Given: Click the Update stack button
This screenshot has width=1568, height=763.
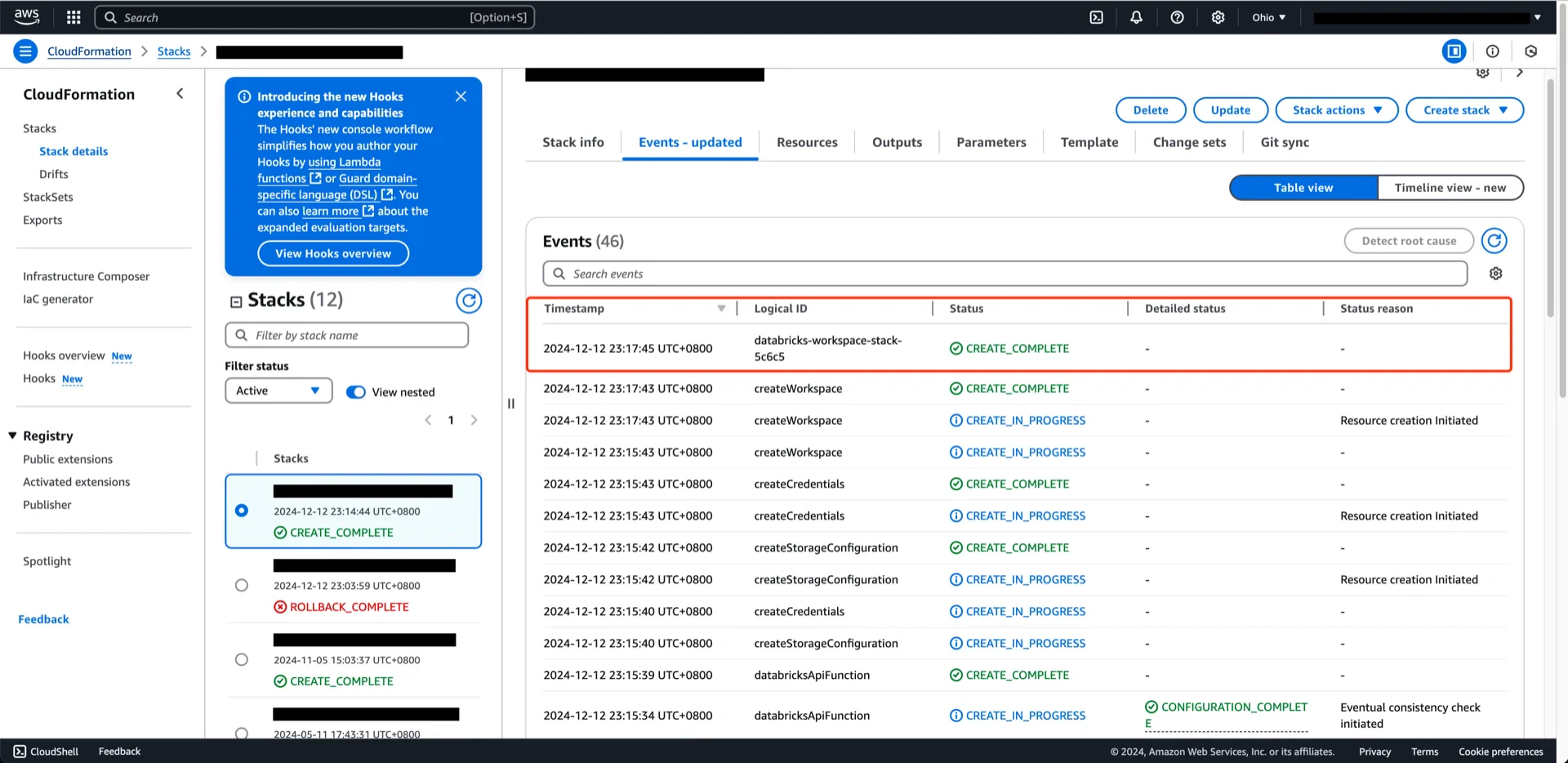Looking at the screenshot, I should [x=1230, y=110].
